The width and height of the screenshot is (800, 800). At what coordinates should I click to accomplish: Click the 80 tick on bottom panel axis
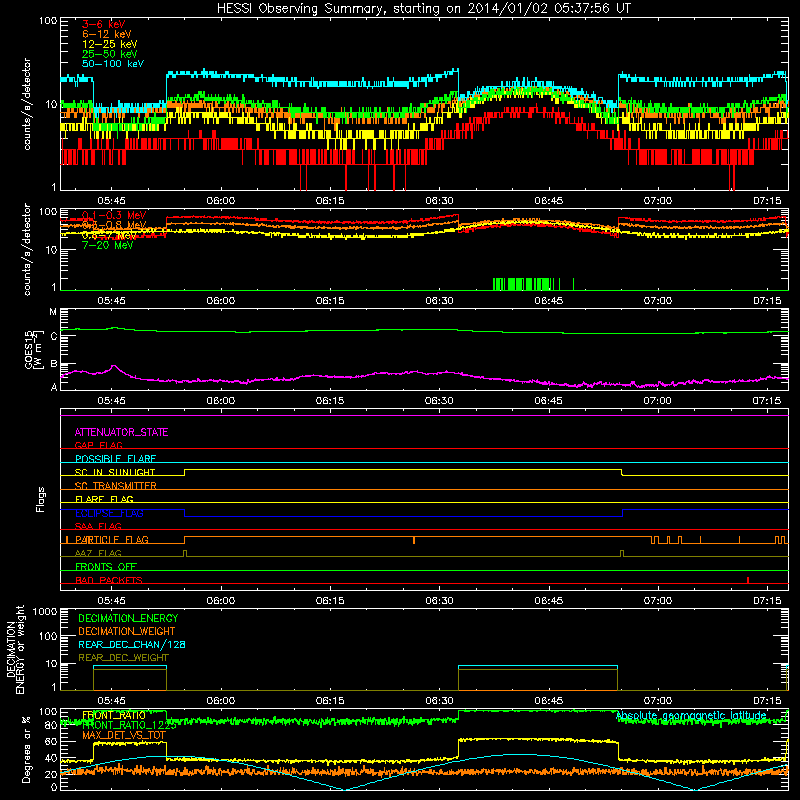tap(51, 725)
